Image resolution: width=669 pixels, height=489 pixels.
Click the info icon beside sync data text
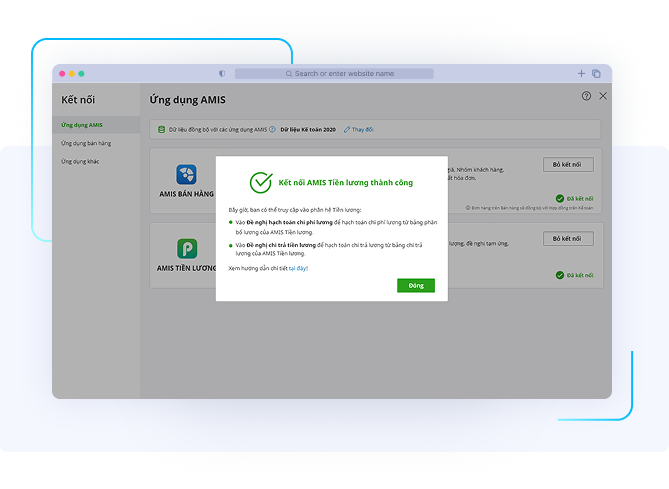point(272,130)
